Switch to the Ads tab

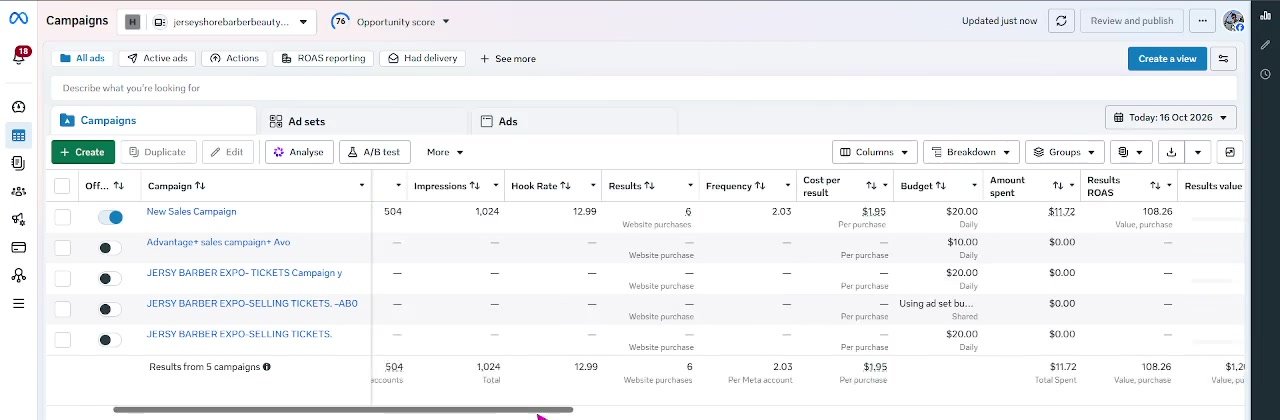(573, 121)
